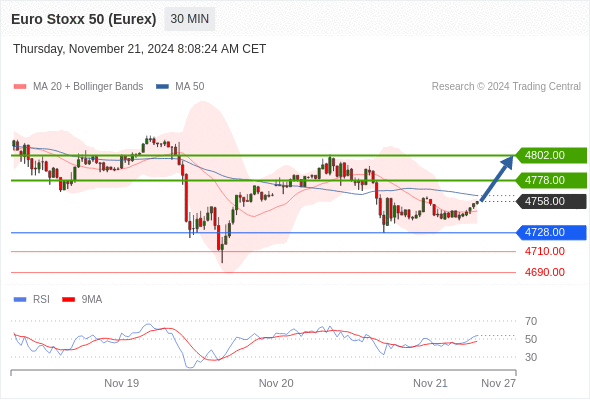Click the 4802.00 resistance price tag
This screenshot has height=400, width=590.
pyautogui.click(x=551, y=155)
